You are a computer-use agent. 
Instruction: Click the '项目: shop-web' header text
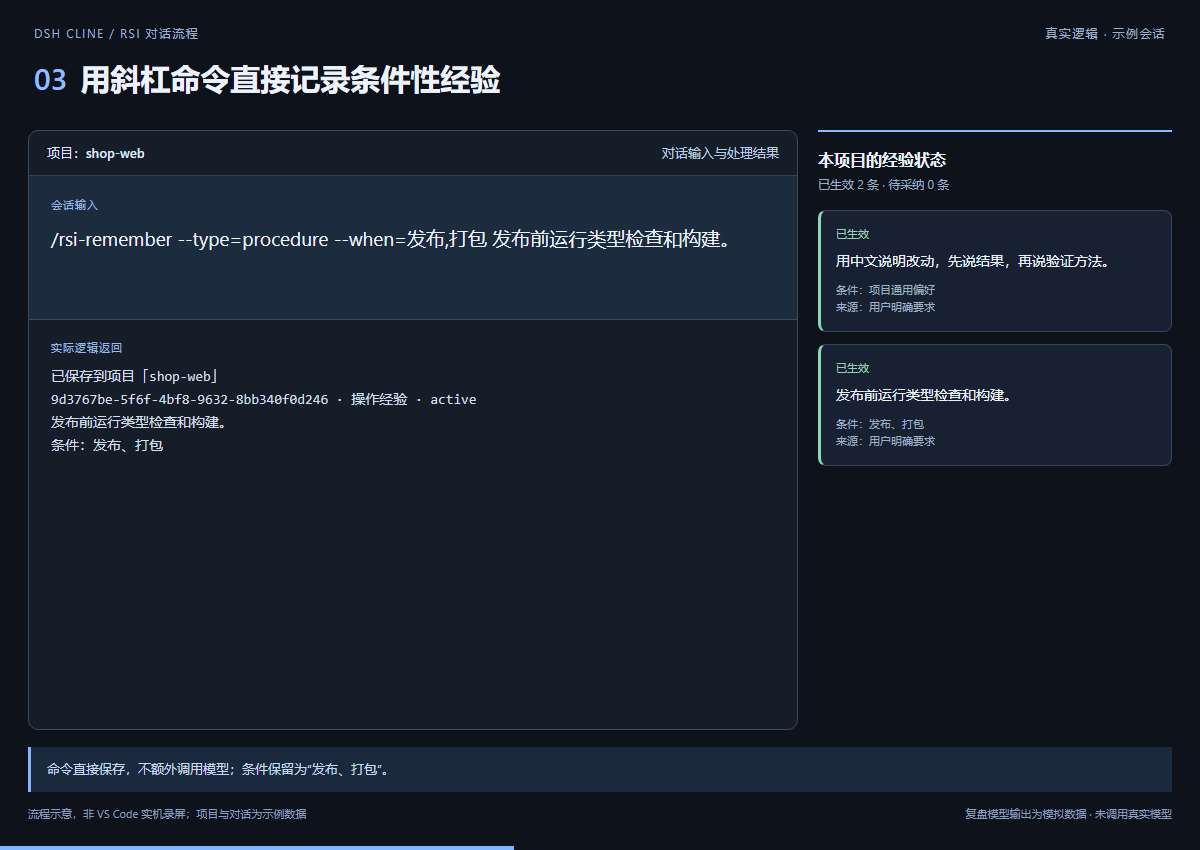[x=96, y=153]
